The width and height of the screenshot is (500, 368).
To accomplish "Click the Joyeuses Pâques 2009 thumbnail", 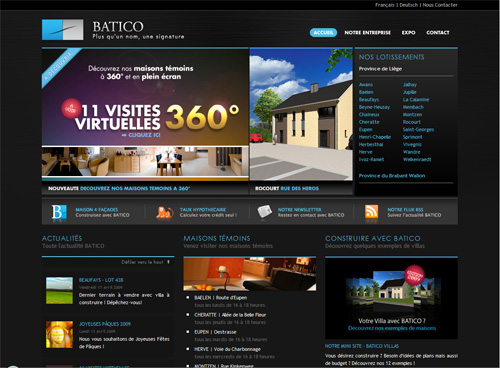I will 59,334.
